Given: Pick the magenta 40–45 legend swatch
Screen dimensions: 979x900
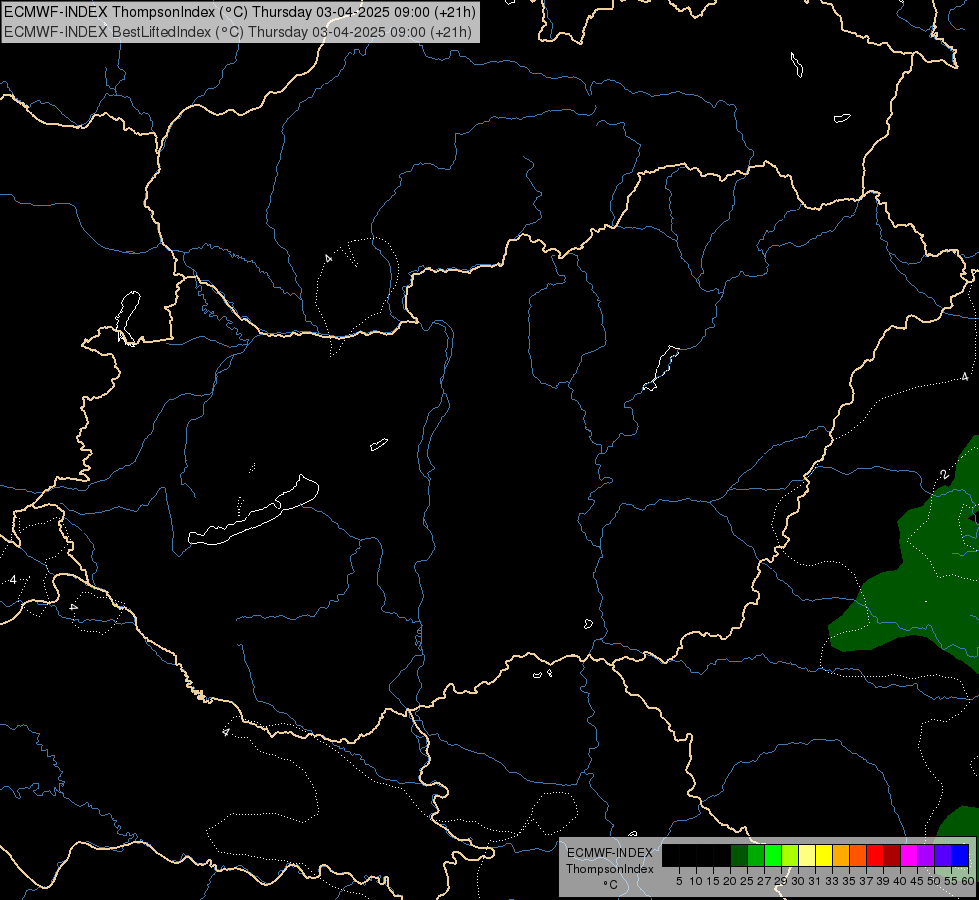Looking at the screenshot, I should (x=909, y=855).
